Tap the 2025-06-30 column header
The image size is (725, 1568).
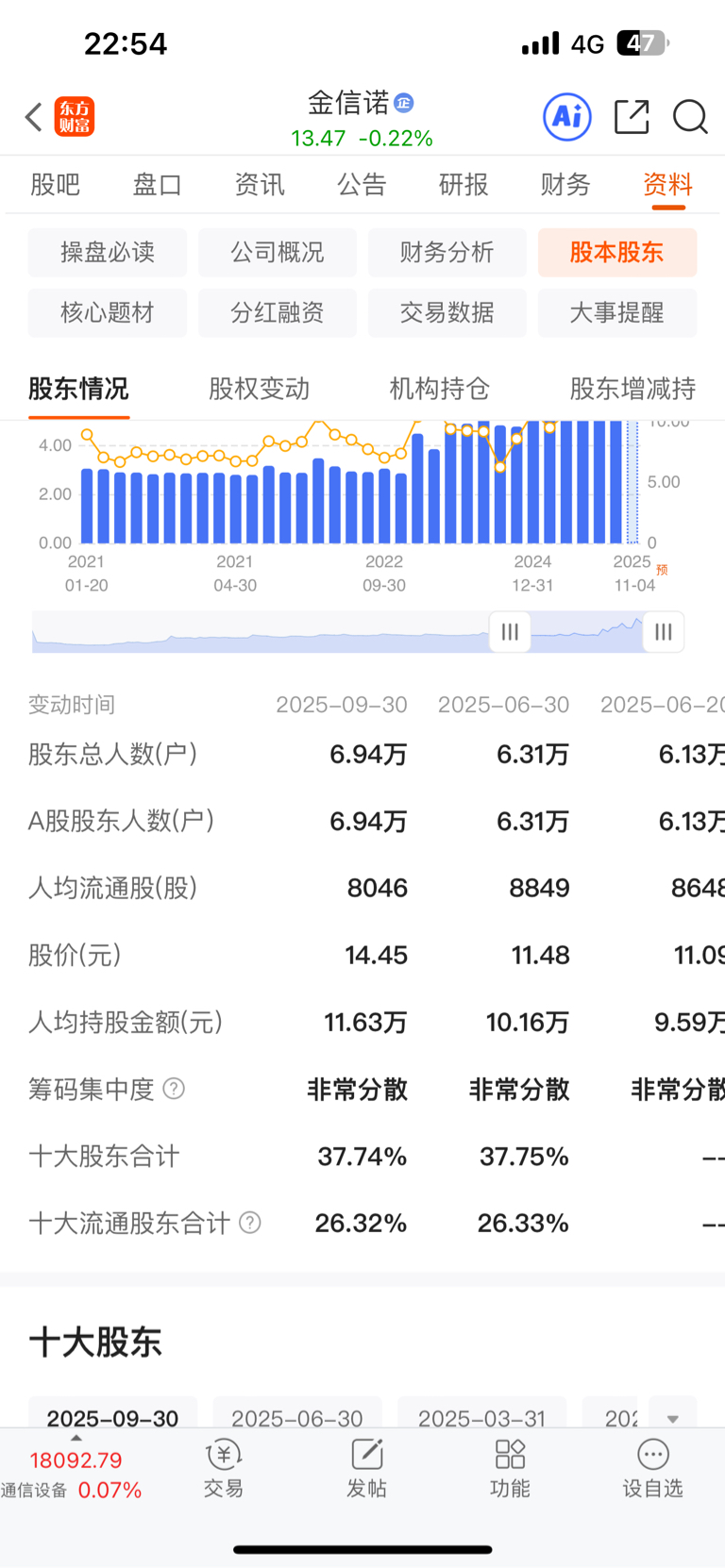coord(504,705)
